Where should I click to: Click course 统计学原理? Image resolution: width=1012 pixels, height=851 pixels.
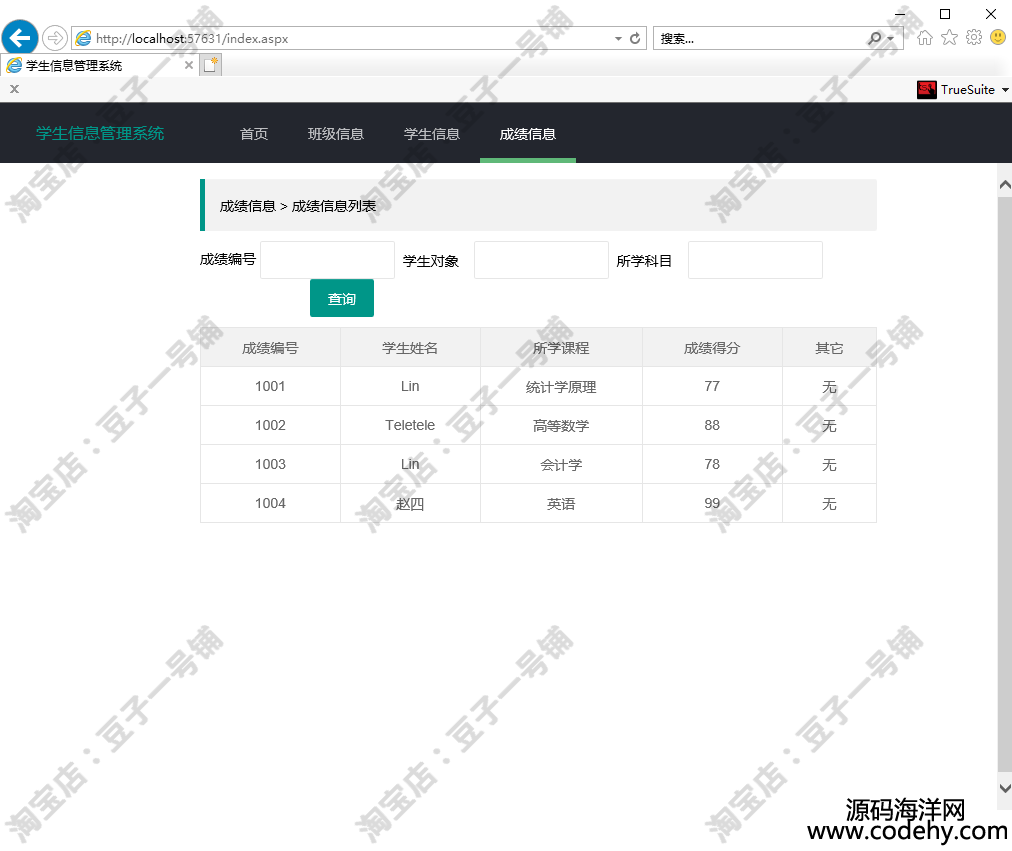coord(561,386)
